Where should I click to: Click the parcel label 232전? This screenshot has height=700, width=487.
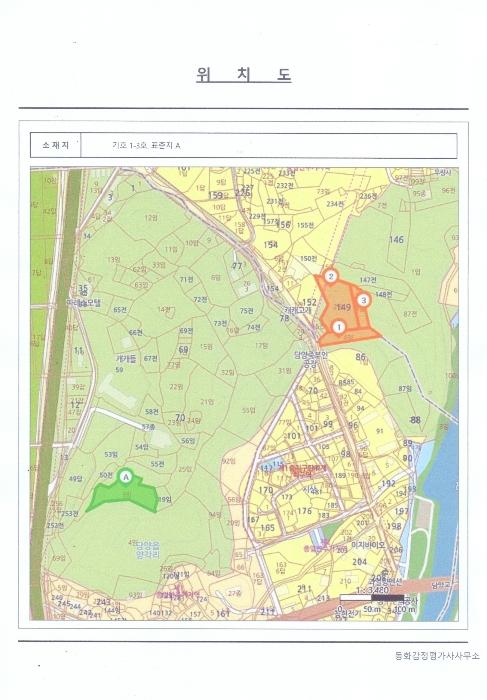coord(285,185)
